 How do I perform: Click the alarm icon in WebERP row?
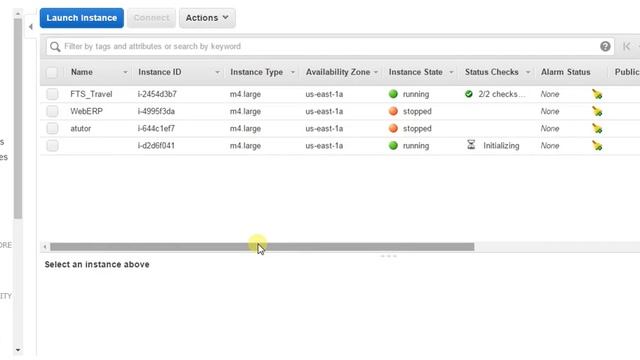(x=597, y=111)
